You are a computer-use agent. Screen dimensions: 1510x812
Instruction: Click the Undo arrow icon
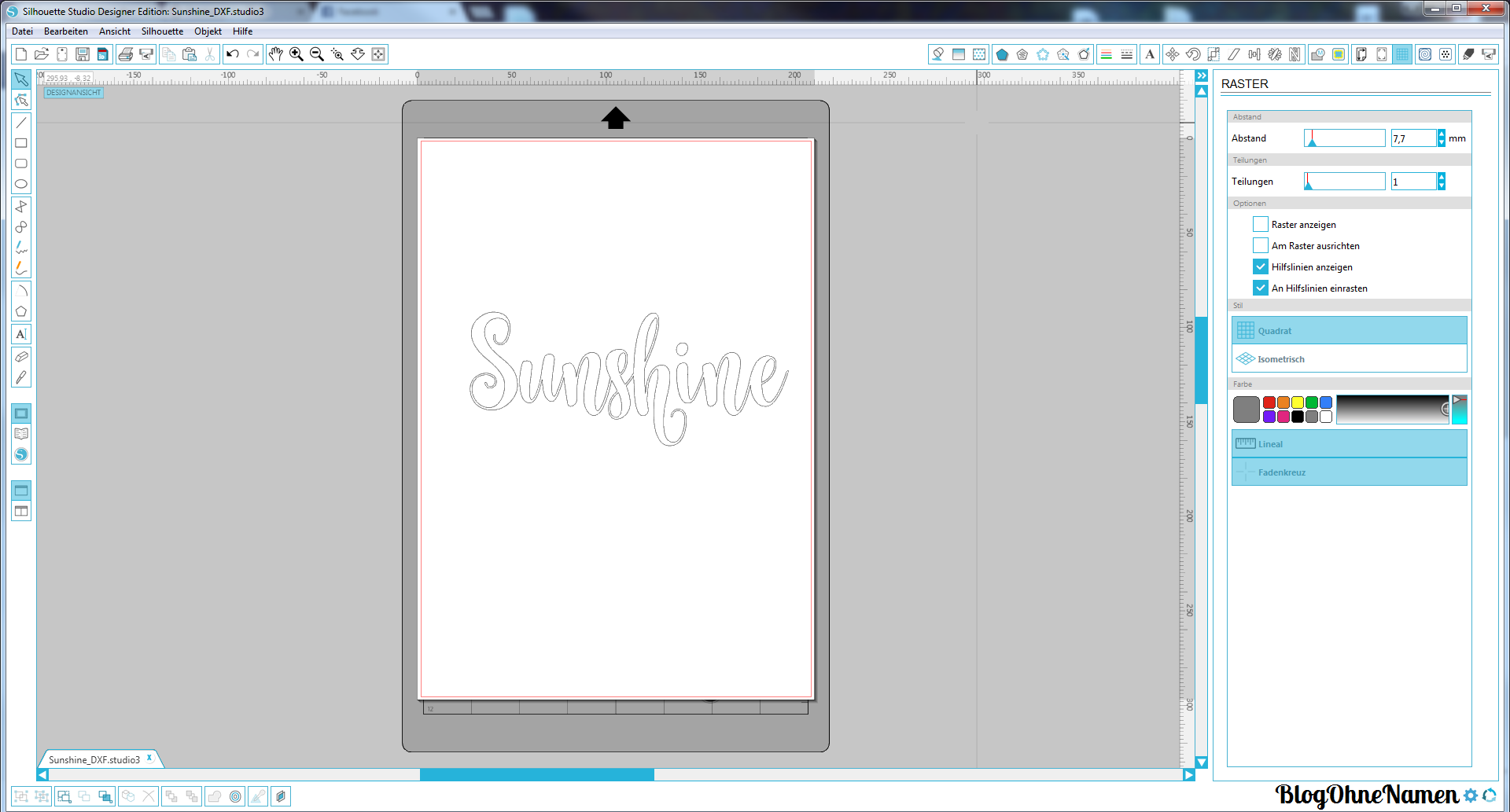click(232, 54)
